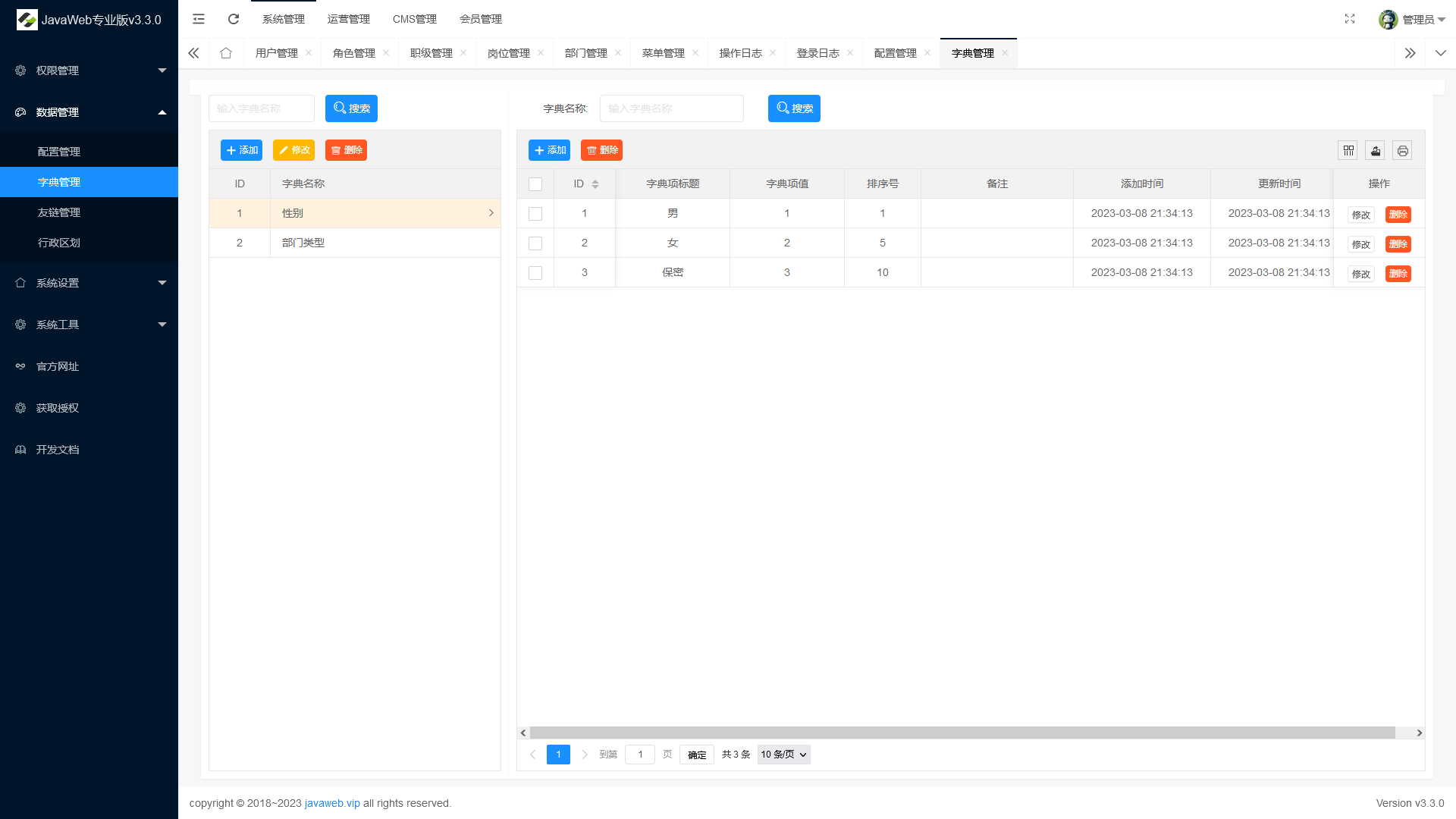Click 添加 in the left dictionary panel

pos(241,150)
